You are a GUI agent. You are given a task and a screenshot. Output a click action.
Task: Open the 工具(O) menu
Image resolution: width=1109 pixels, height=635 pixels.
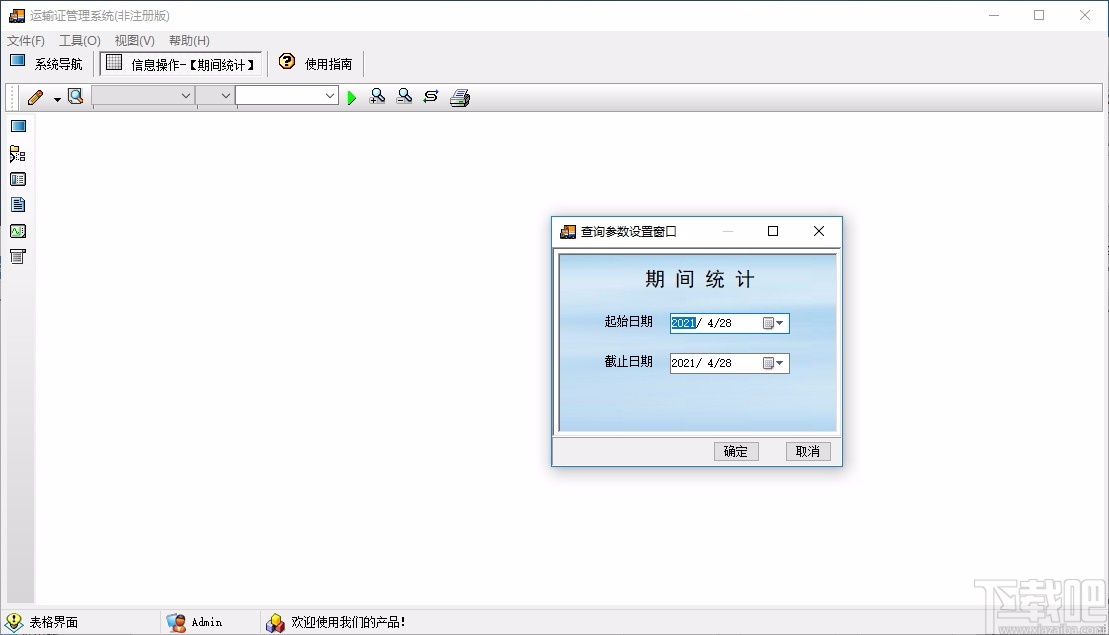(x=78, y=40)
